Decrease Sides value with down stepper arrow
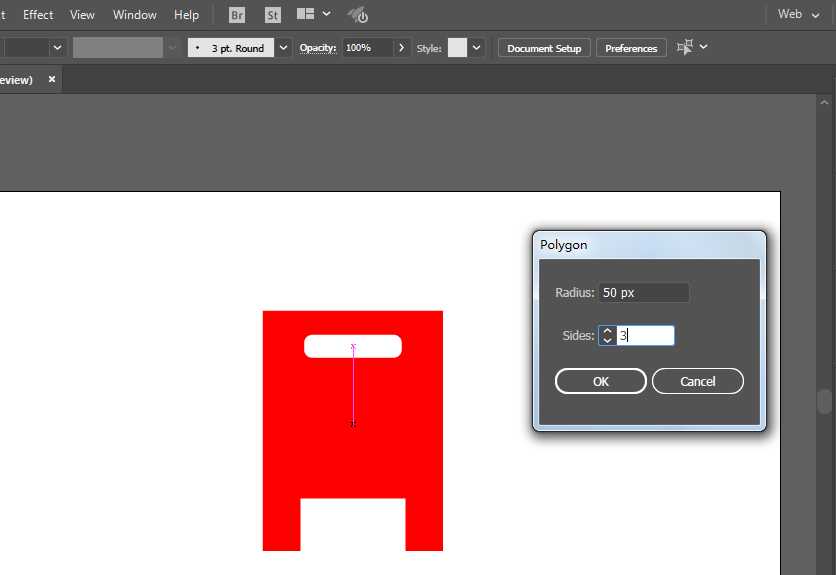The width and height of the screenshot is (836, 575). (x=607, y=341)
